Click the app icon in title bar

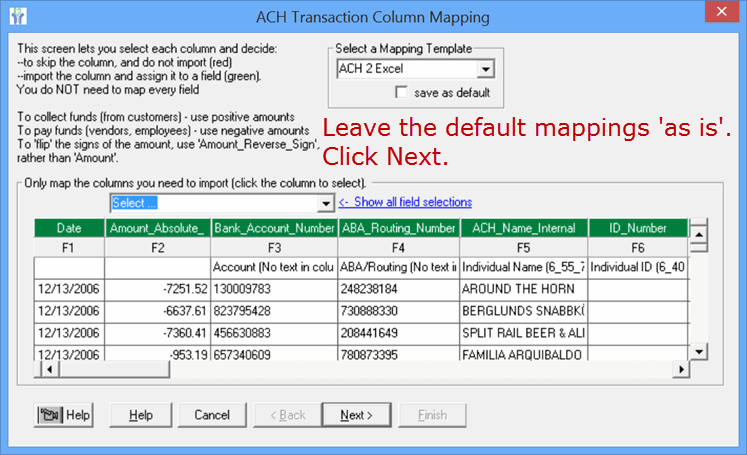coord(17,17)
